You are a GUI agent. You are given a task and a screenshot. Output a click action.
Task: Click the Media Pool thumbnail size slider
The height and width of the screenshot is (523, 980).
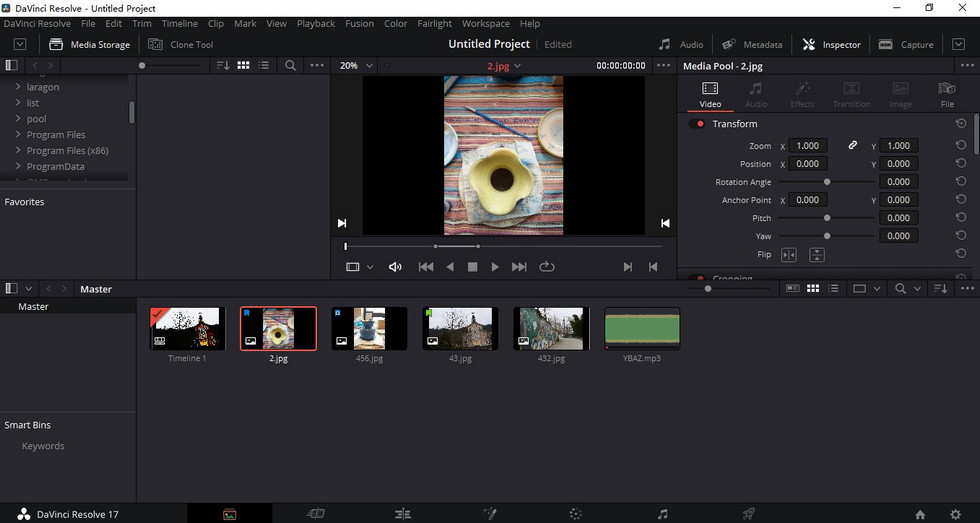708,289
